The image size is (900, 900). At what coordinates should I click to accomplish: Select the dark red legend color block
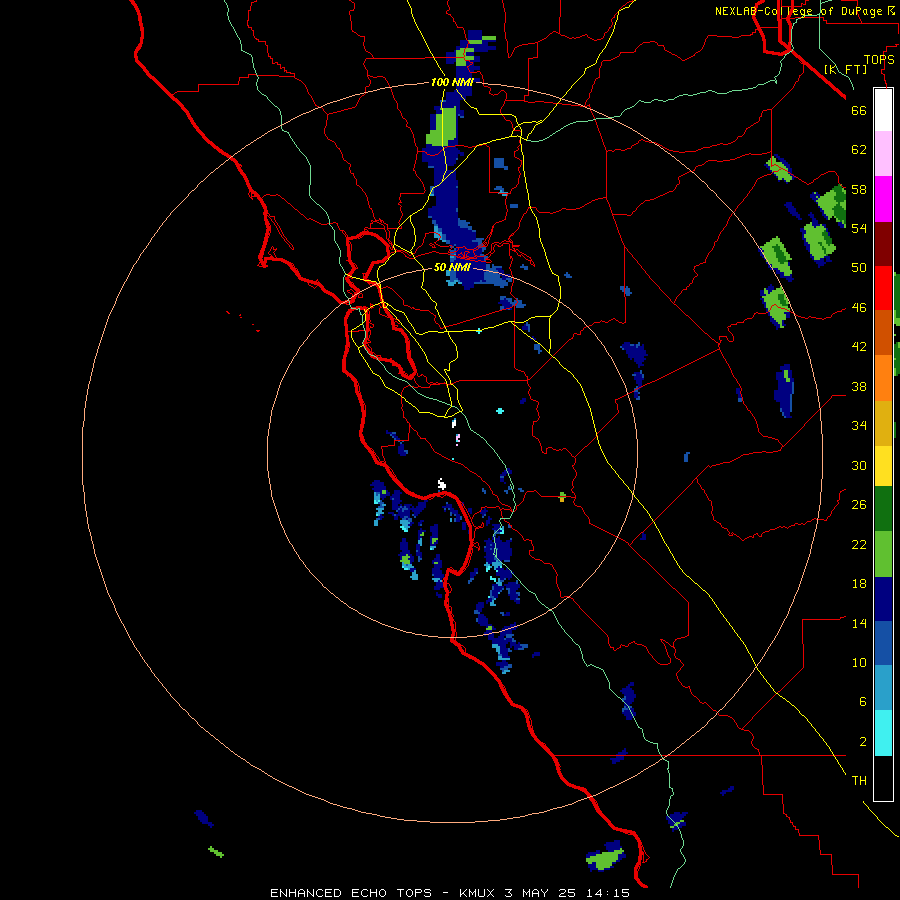883,244
